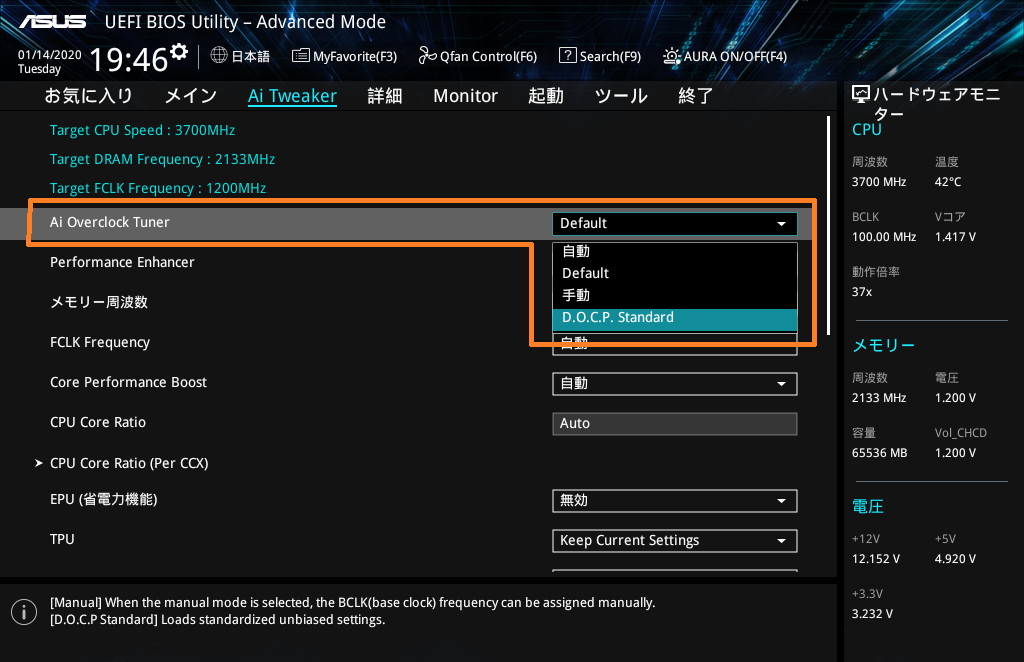Open the Monitor tab

tap(466, 96)
